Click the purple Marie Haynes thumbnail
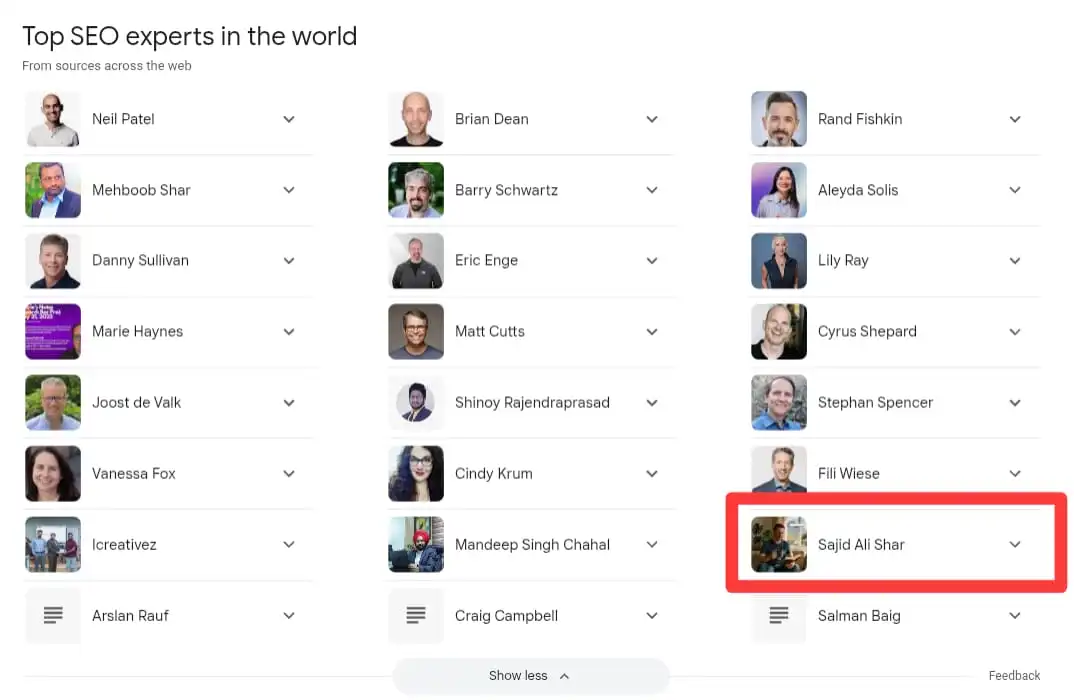Viewport: 1074px width, 700px height. tap(53, 332)
